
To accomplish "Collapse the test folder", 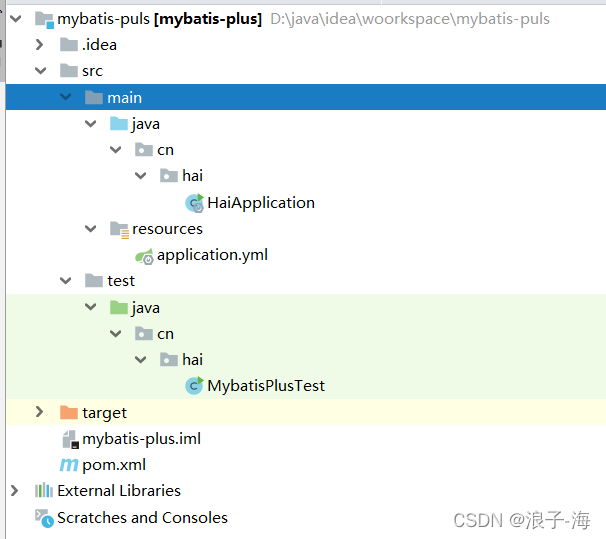I will [x=66, y=281].
